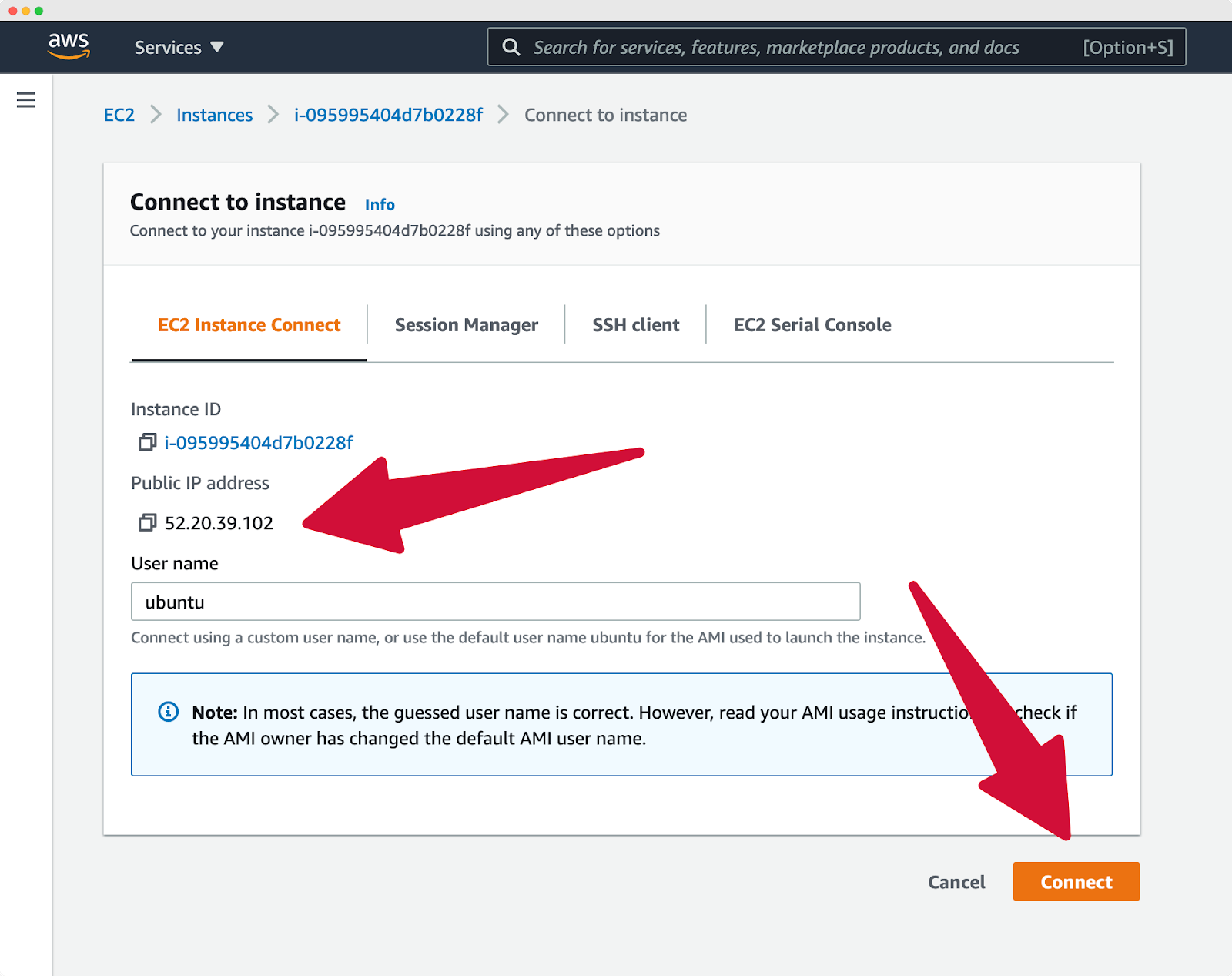The image size is (1232, 976).
Task: Click the blue instance ID link i-095995404d7b0228f
Action: (259, 442)
